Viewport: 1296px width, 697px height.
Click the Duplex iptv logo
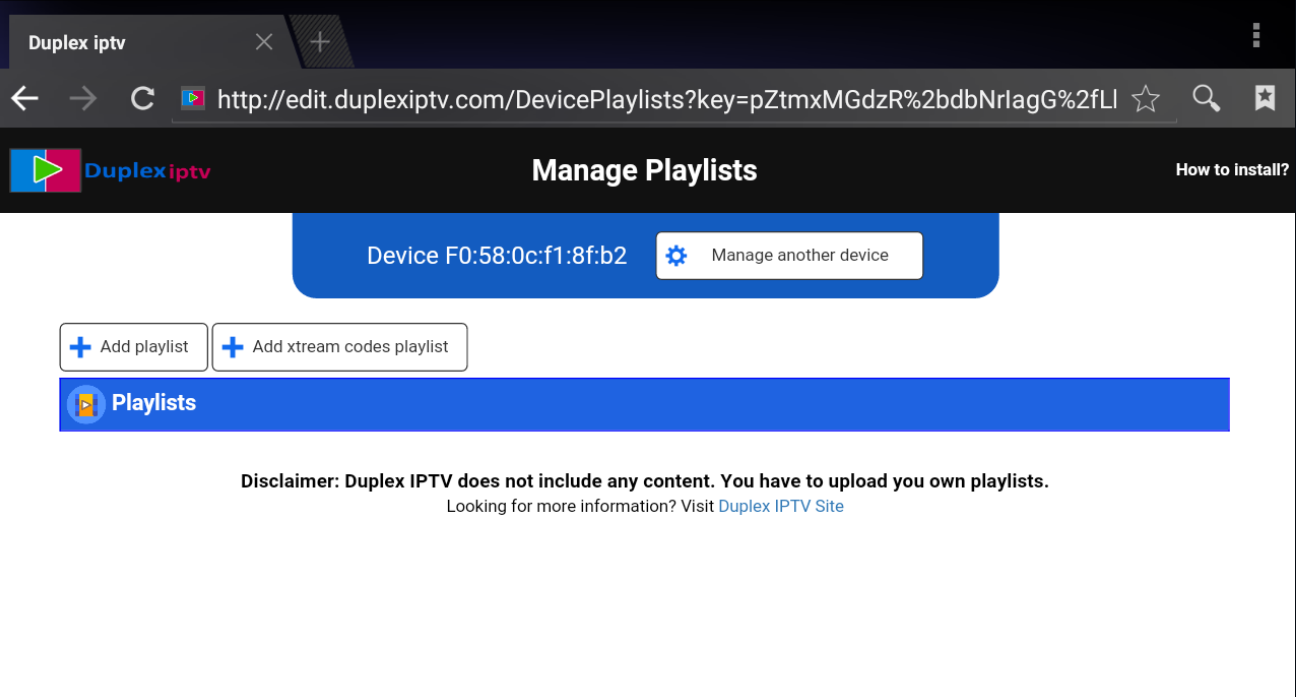pyautogui.click(x=111, y=171)
